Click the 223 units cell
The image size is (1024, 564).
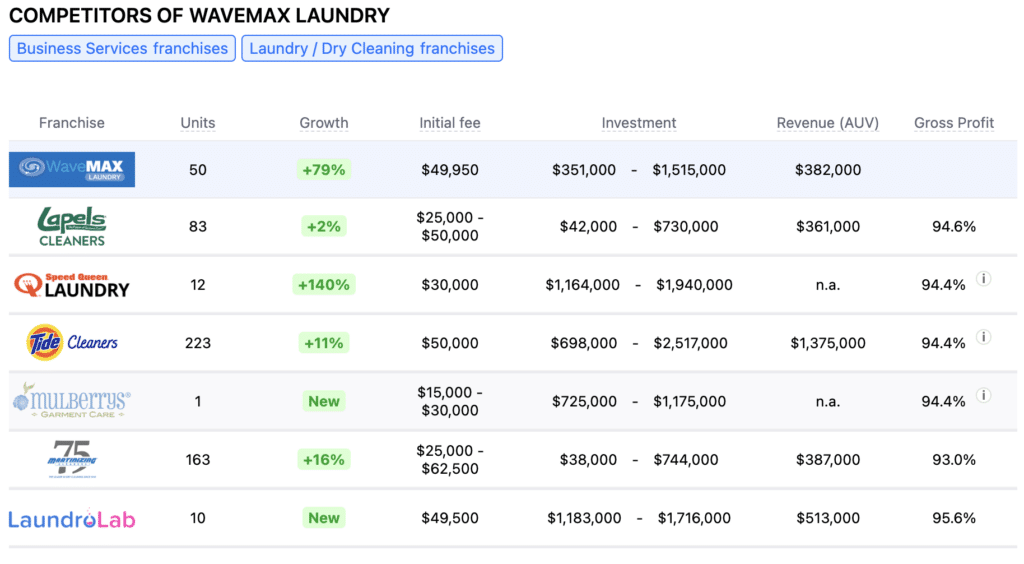point(198,343)
